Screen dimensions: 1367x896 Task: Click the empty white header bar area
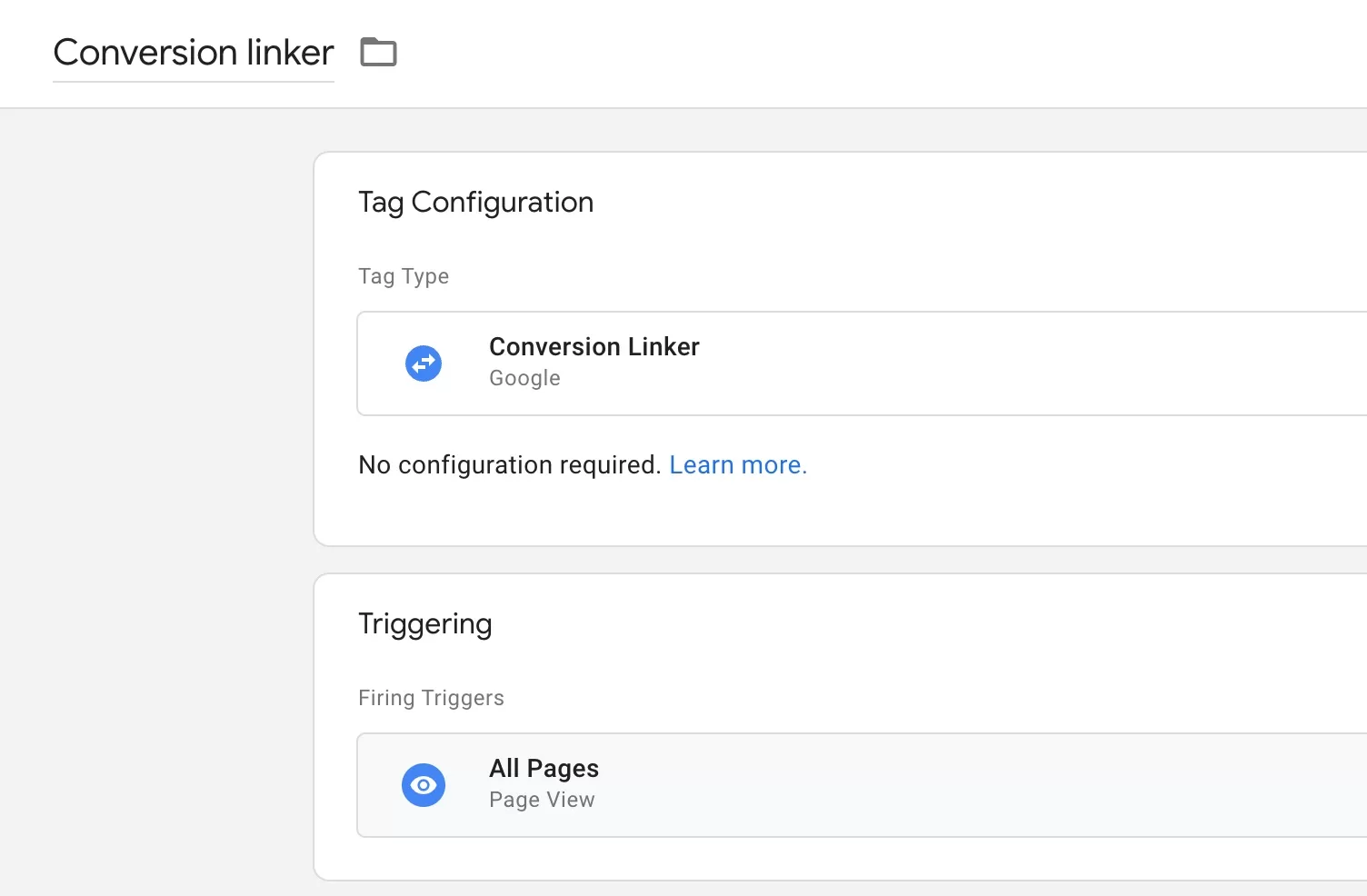coord(863,53)
